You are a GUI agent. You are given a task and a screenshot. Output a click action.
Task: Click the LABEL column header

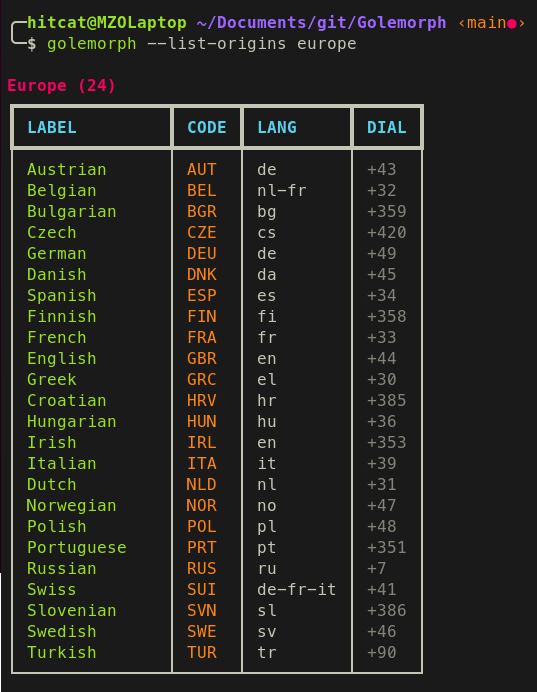pos(52,128)
